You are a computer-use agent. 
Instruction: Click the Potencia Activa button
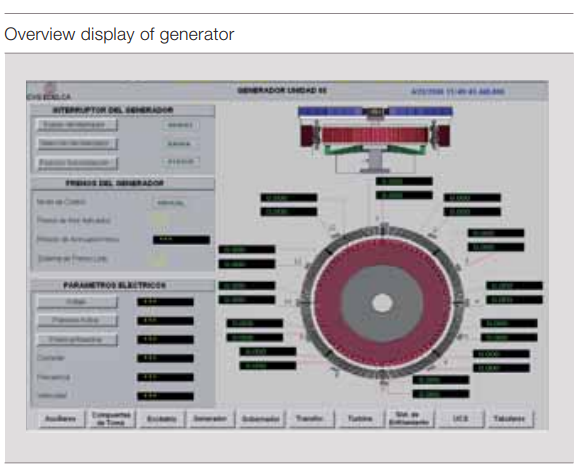[x=77, y=320]
